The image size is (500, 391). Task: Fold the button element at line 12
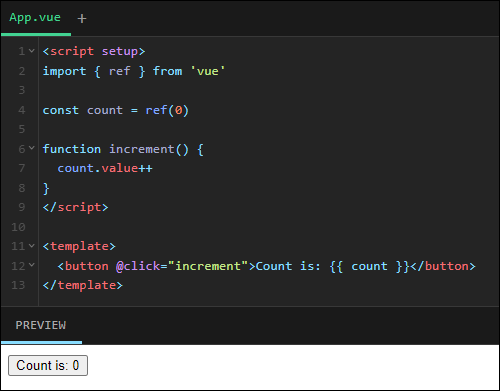tap(32, 266)
